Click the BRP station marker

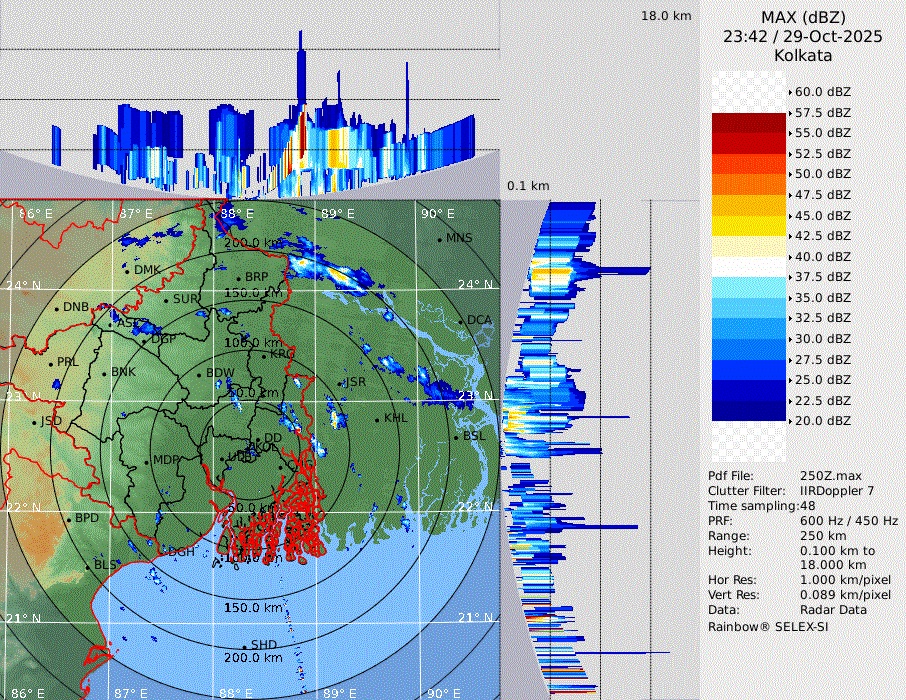238,277
